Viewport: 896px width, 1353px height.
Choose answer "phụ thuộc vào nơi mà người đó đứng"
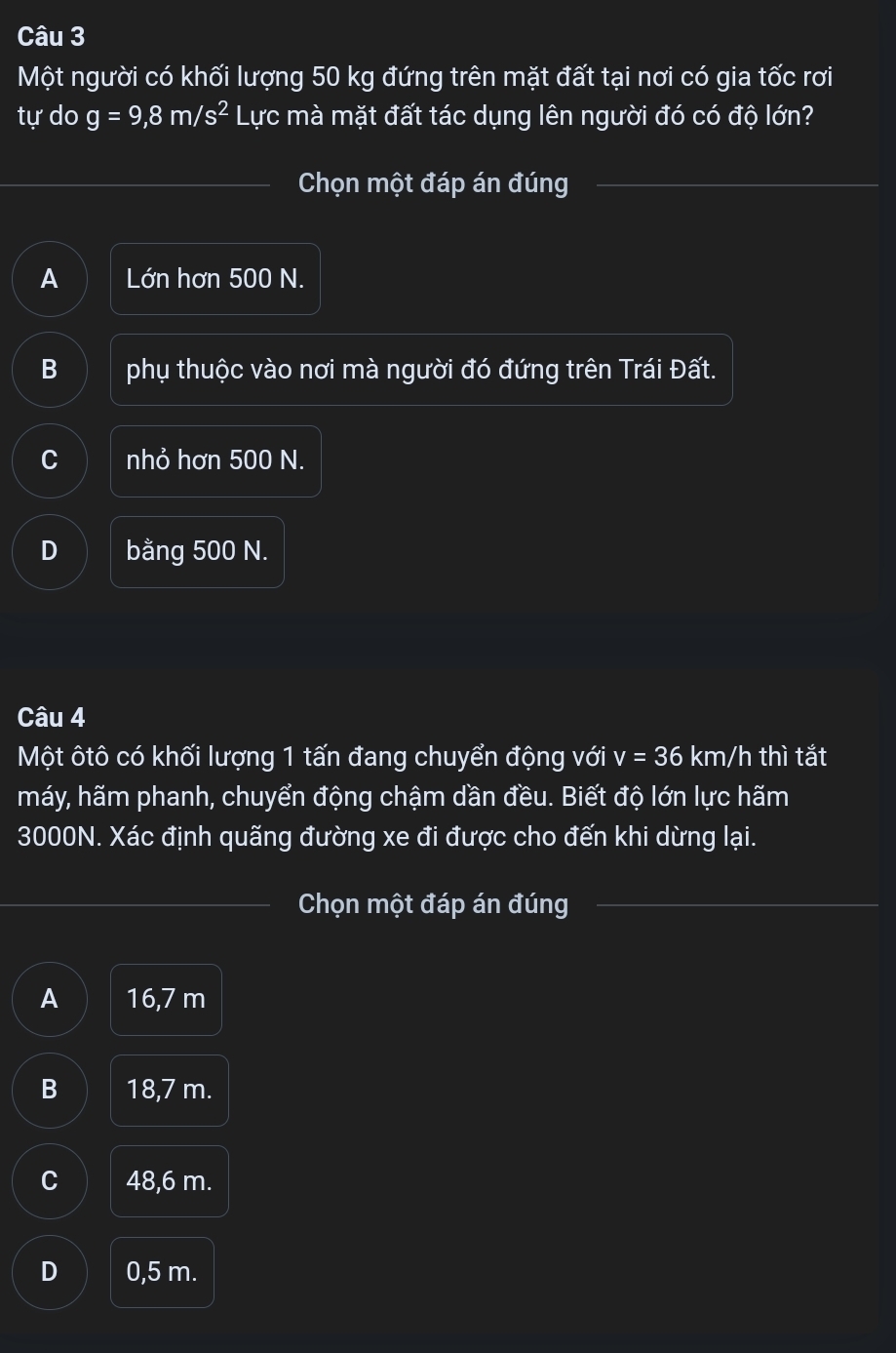[x=421, y=370]
